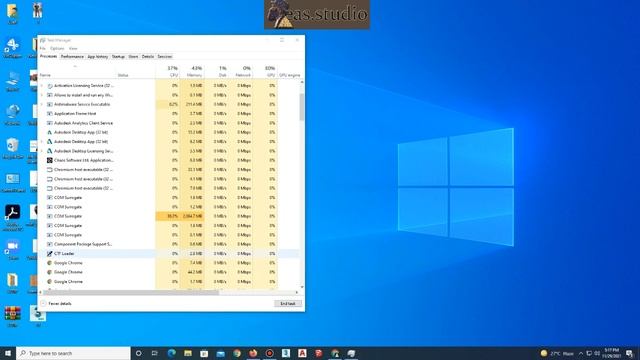The image size is (640, 360).
Task: Select the CTF Loader process row
Action: click(169, 253)
